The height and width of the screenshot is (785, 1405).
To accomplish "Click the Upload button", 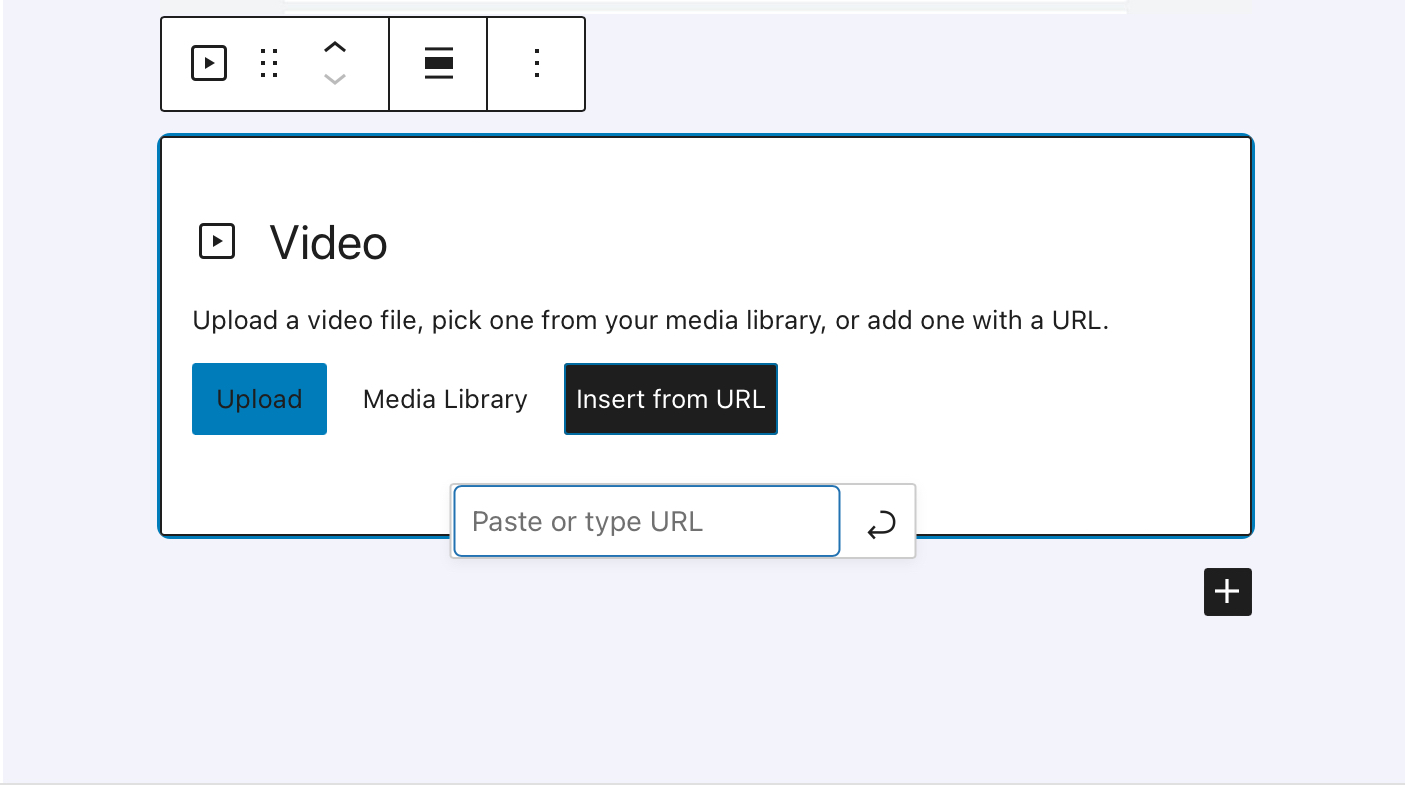I will (259, 399).
